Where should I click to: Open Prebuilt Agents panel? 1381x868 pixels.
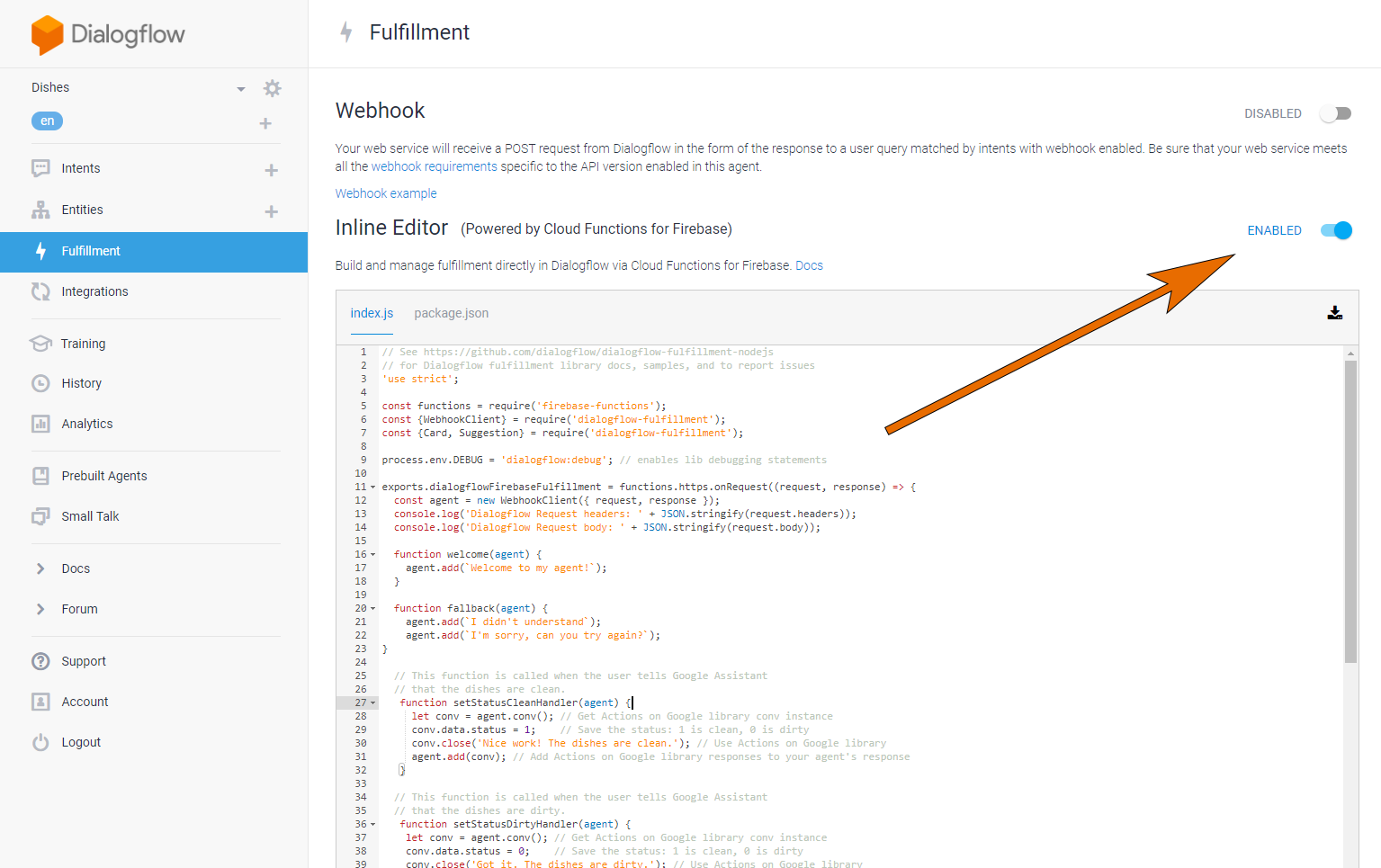40,475
